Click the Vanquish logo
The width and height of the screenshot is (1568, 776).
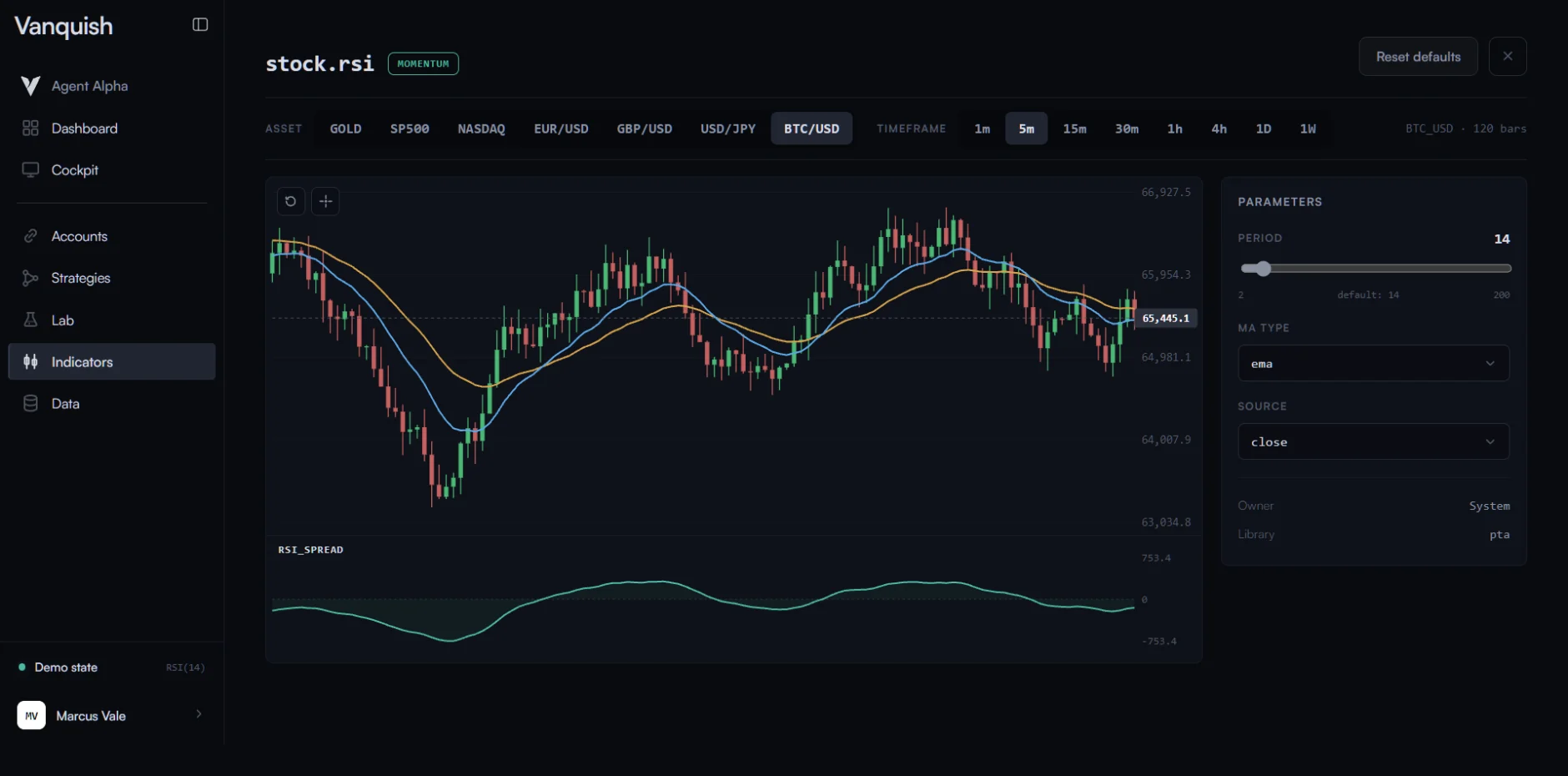63,26
